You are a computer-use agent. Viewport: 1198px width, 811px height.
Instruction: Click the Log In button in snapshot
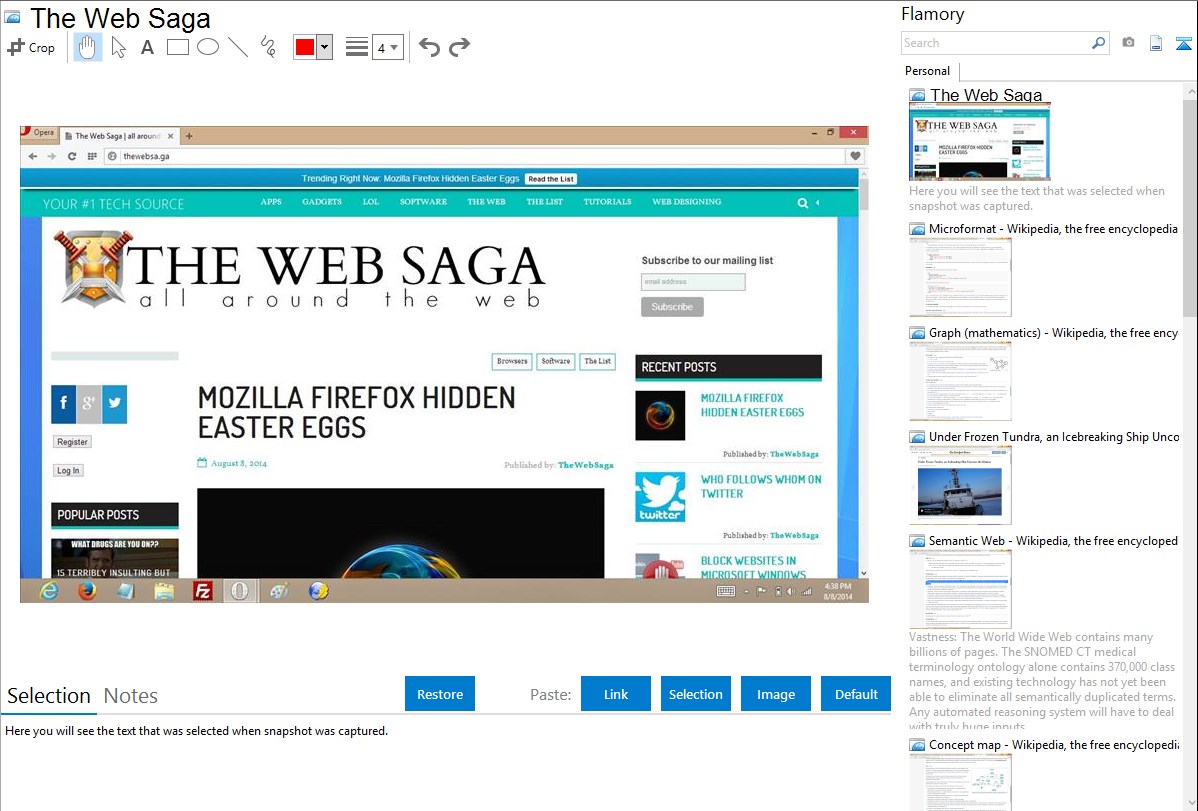tap(68, 471)
